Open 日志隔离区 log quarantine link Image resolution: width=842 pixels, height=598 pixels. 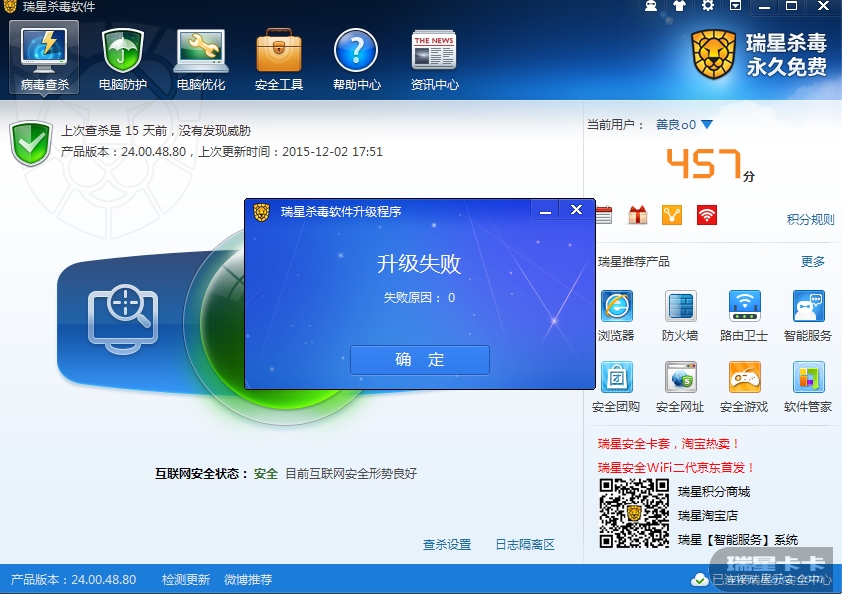(x=525, y=545)
